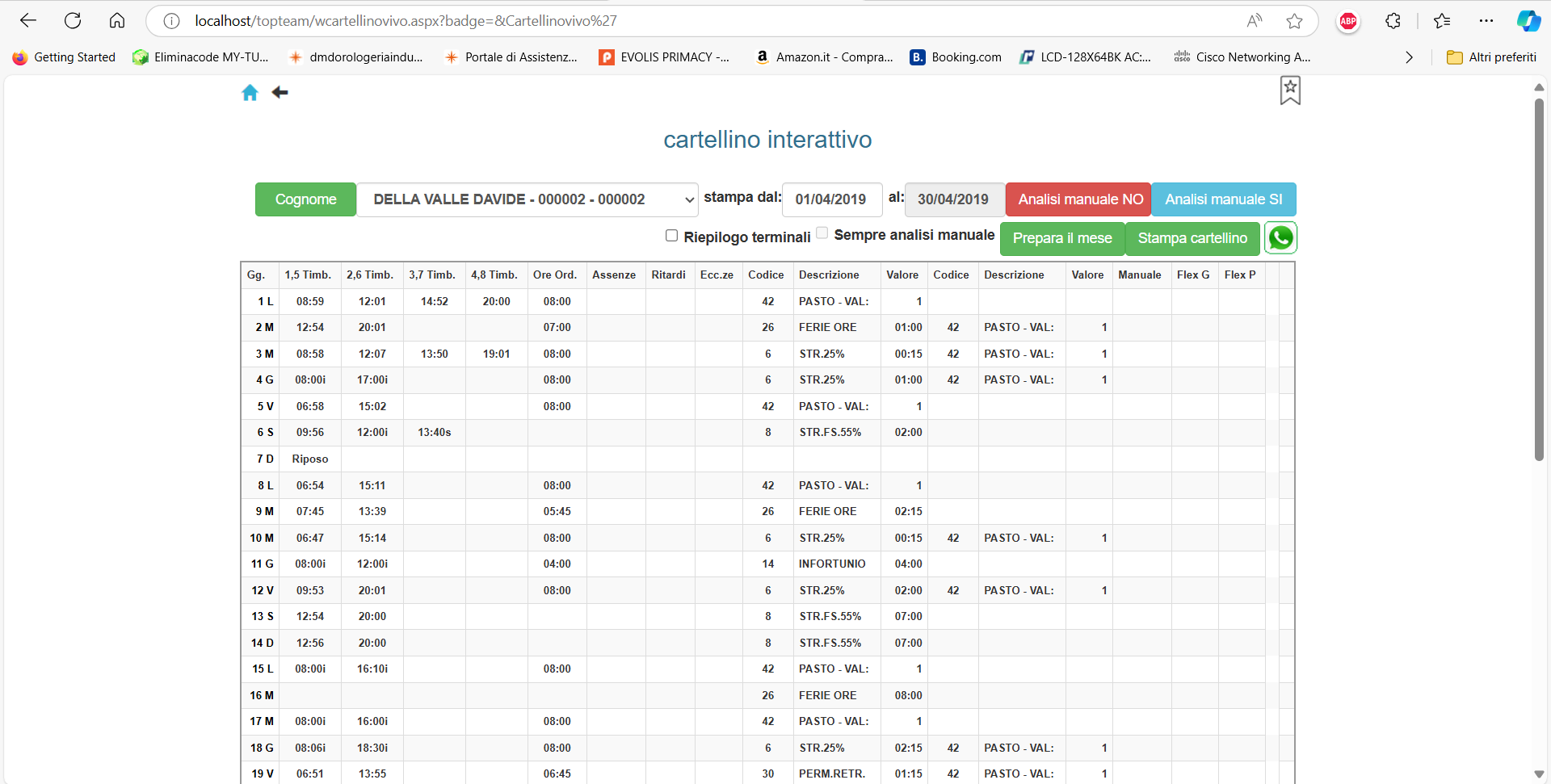
Task: Open Eliminacode MY-TU bookmark
Action: [x=200, y=57]
